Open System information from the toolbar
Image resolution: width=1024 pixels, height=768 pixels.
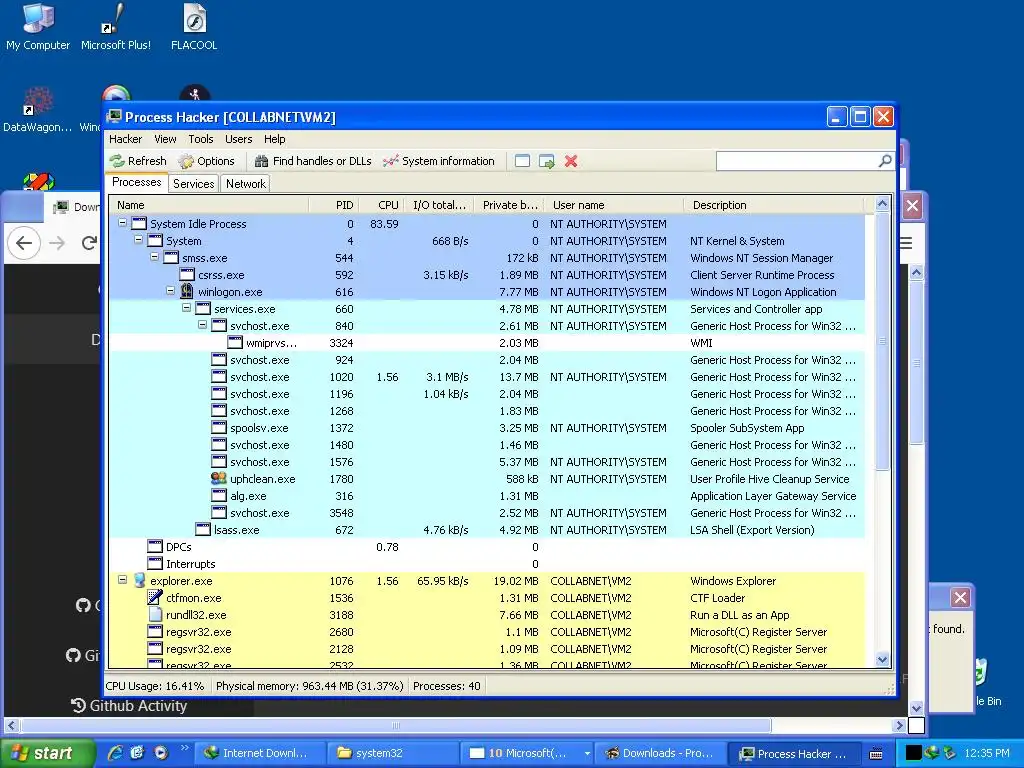[x=438, y=161]
